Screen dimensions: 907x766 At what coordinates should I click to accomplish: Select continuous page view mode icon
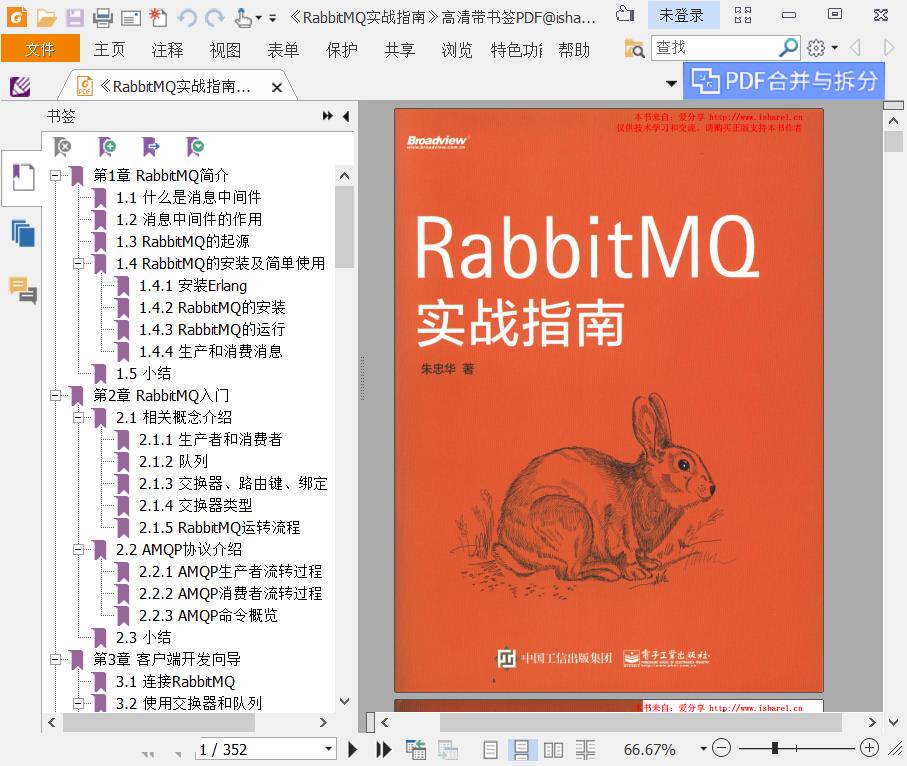pyautogui.click(x=521, y=750)
